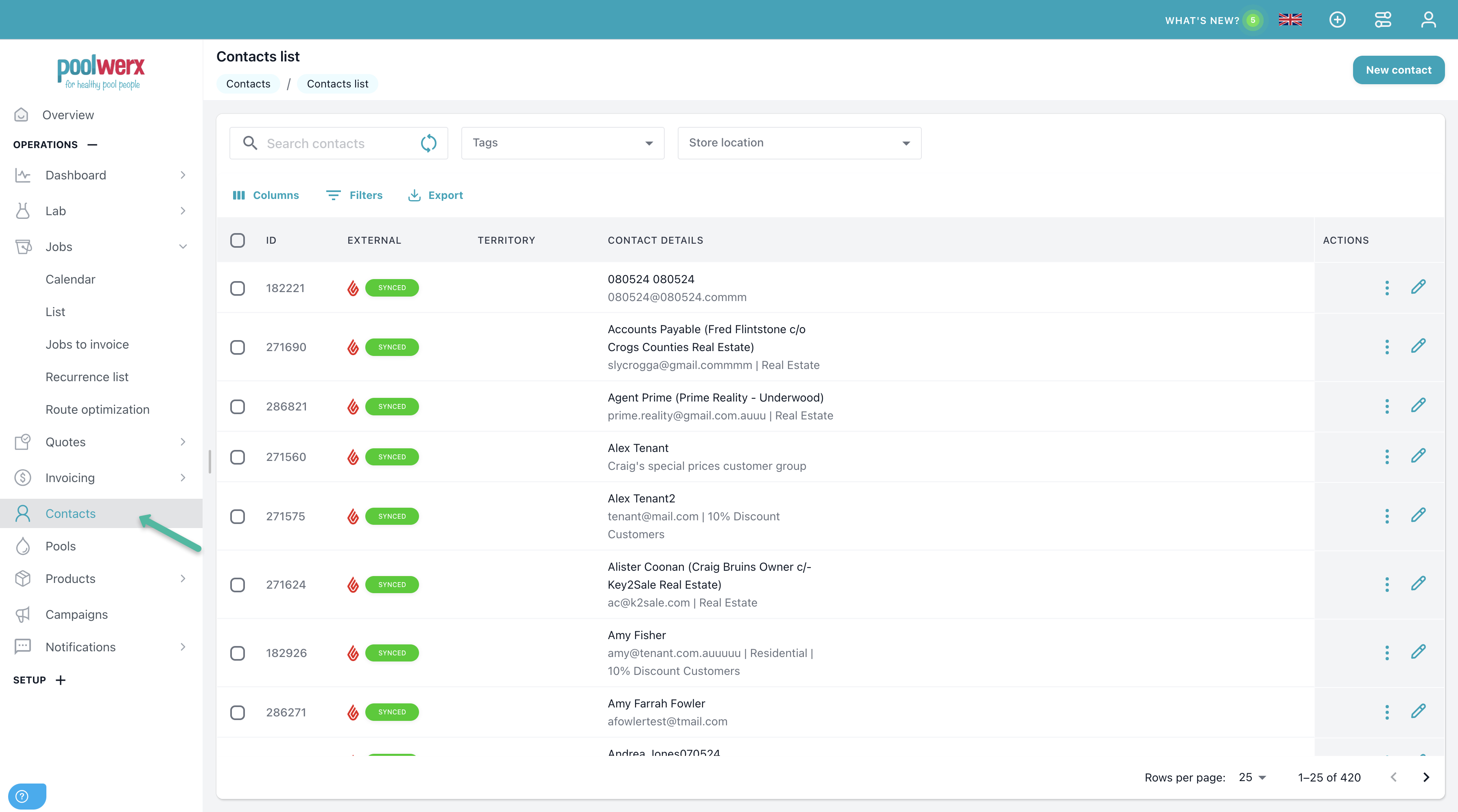
Task: Click the Export download icon
Action: pos(414,195)
